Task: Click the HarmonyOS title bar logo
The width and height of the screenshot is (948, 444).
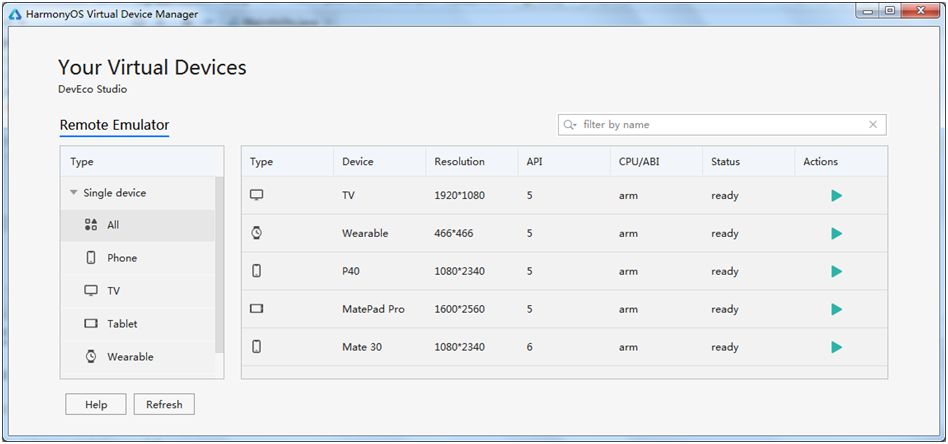Action: [16, 14]
